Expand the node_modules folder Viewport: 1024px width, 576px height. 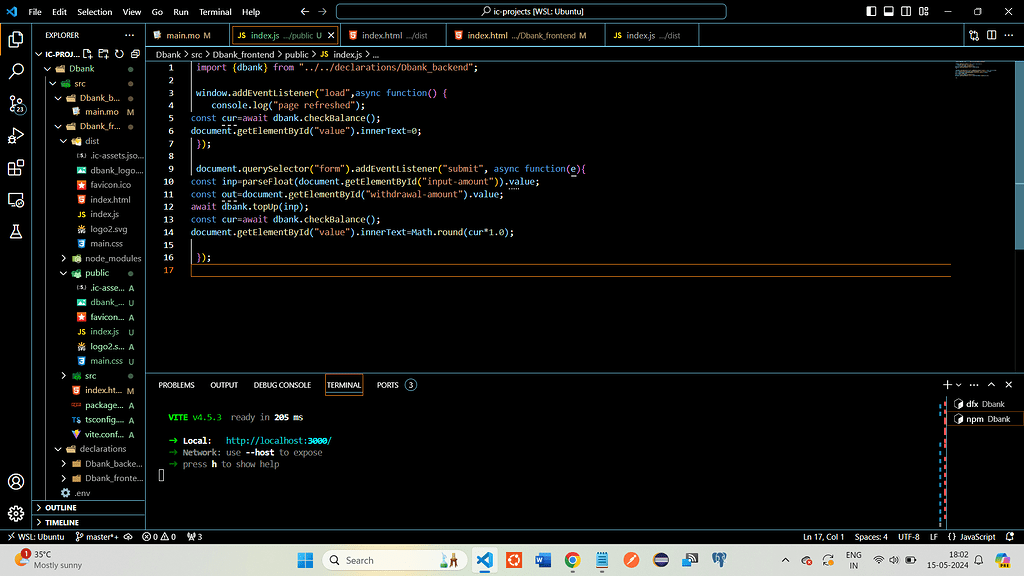63,259
